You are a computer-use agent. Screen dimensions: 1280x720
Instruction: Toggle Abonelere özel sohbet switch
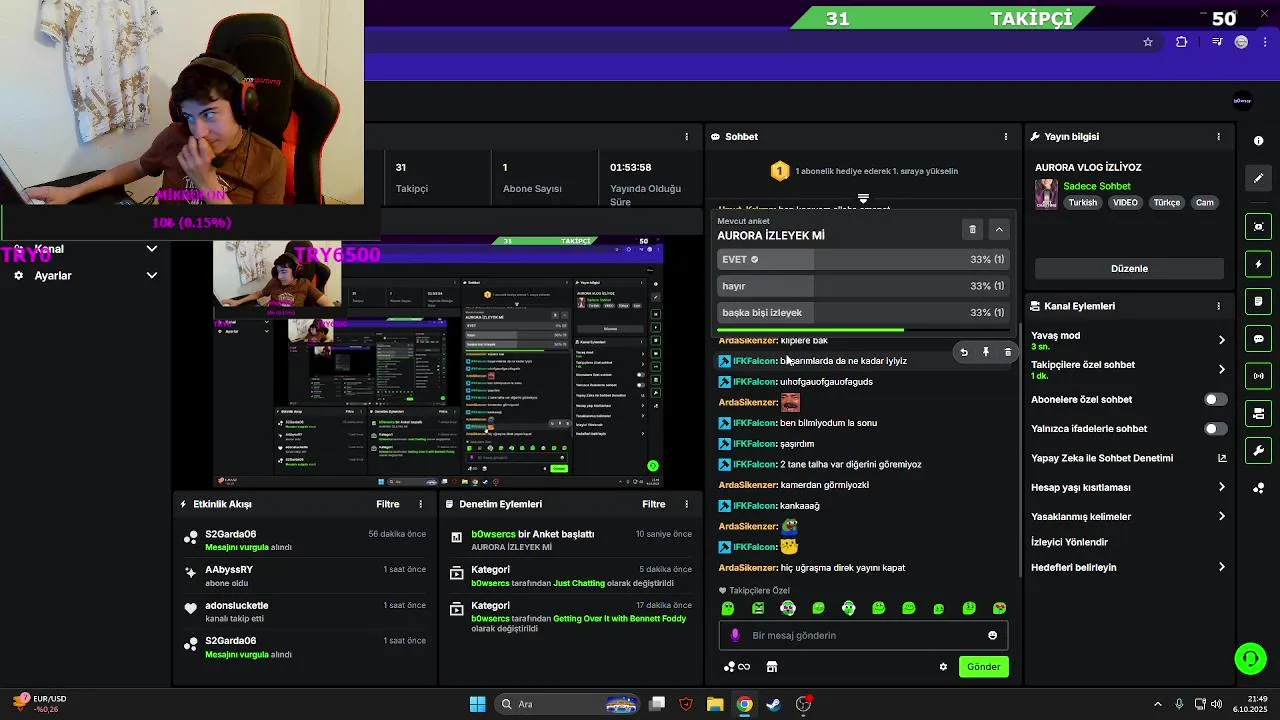pyautogui.click(x=1215, y=399)
